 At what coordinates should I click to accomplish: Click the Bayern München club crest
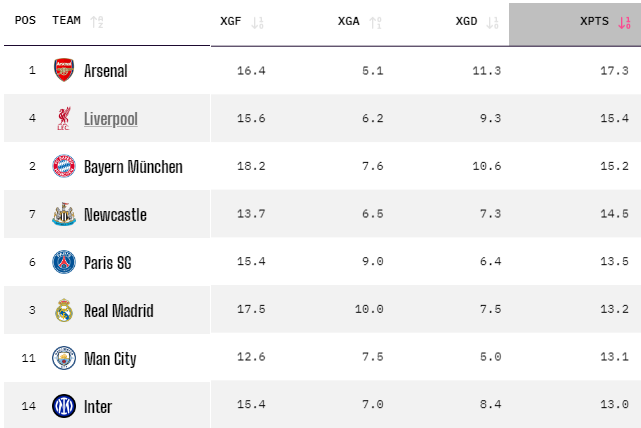click(x=64, y=166)
